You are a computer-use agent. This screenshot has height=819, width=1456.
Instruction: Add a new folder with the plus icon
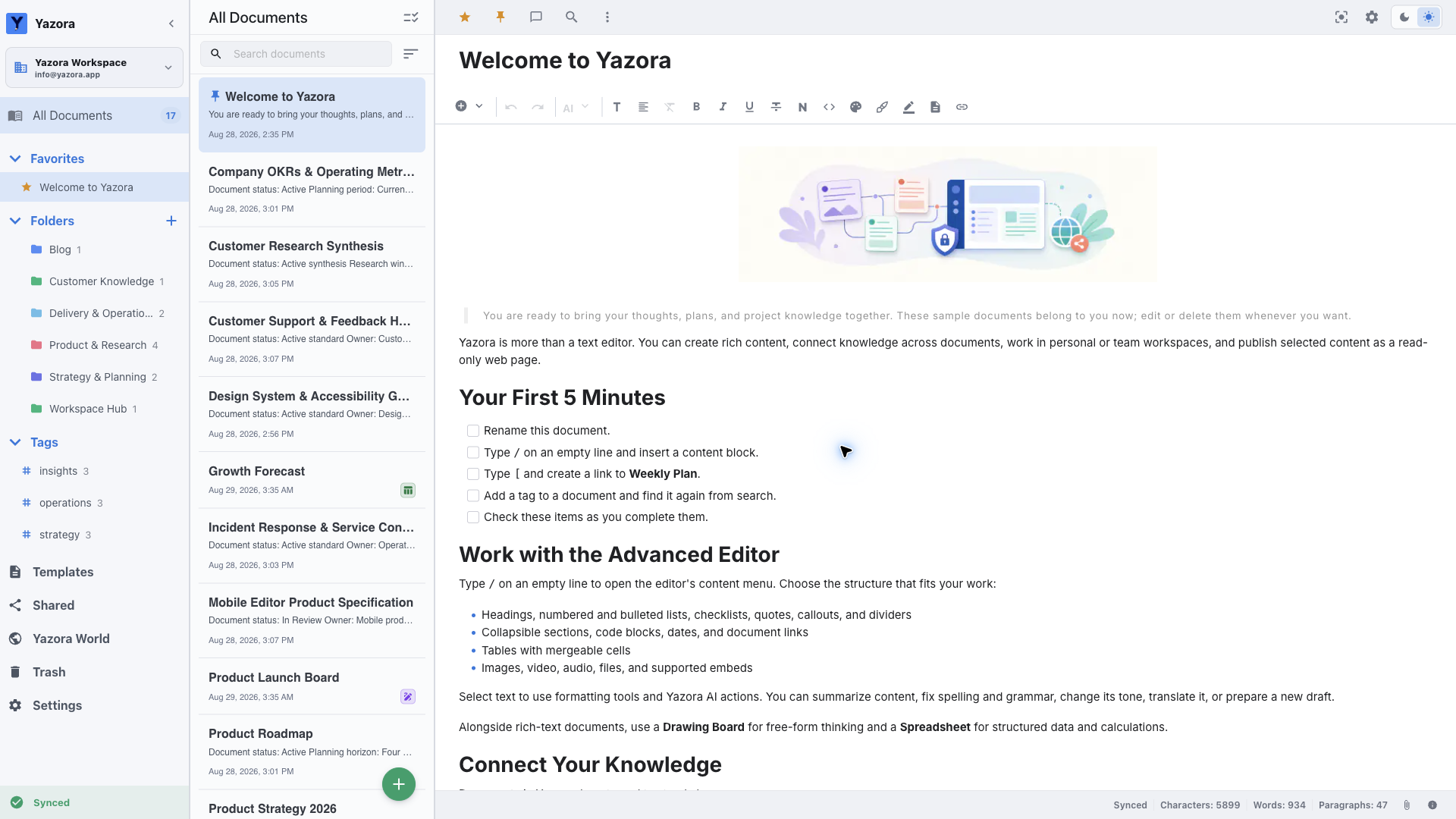(x=171, y=221)
